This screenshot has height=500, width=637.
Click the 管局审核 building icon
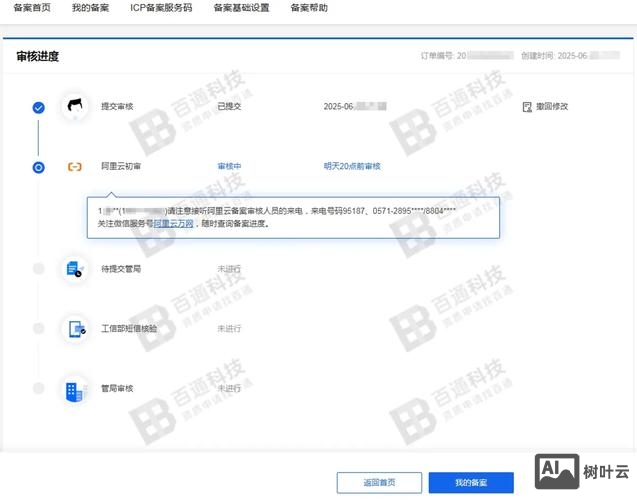[75, 392]
